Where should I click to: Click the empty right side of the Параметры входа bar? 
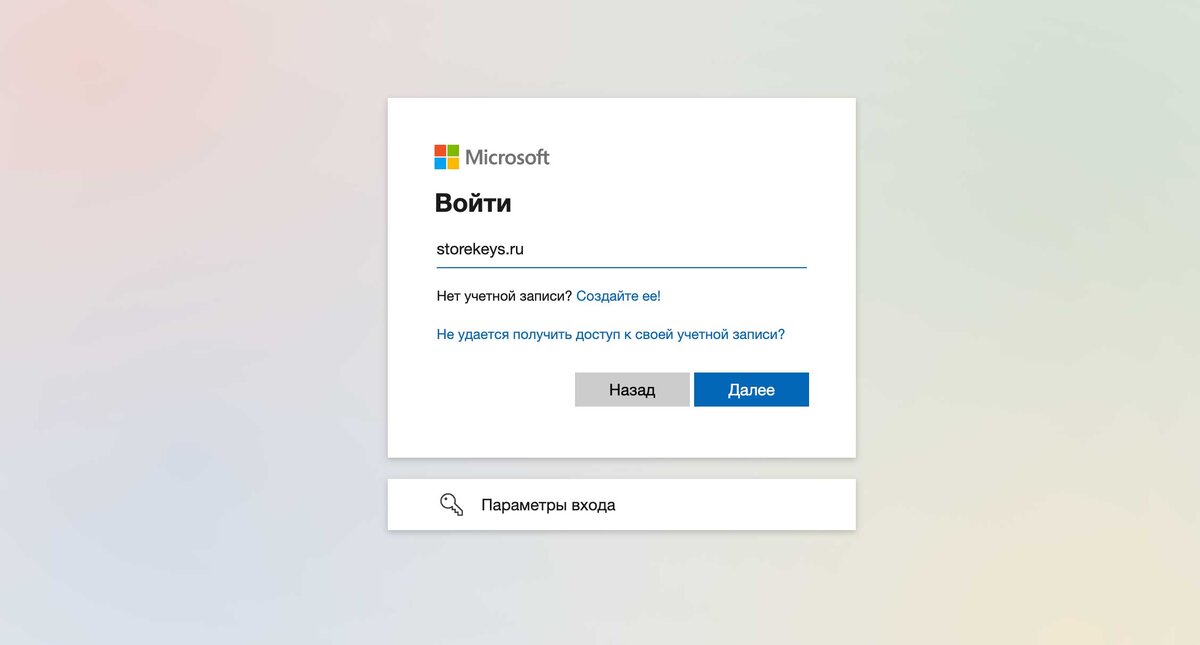click(740, 505)
